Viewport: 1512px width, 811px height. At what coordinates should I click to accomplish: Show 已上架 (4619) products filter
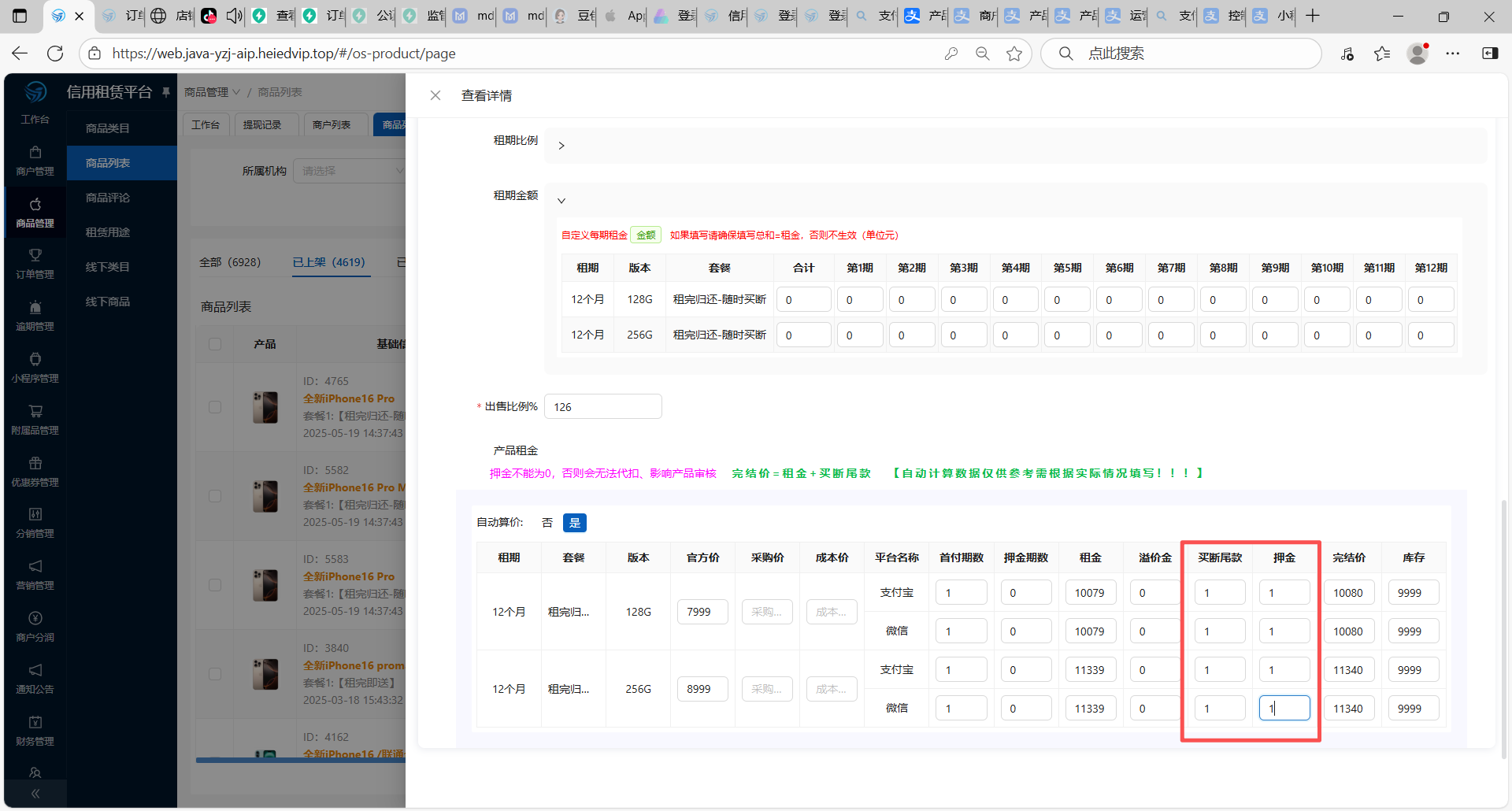[x=329, y=262]
